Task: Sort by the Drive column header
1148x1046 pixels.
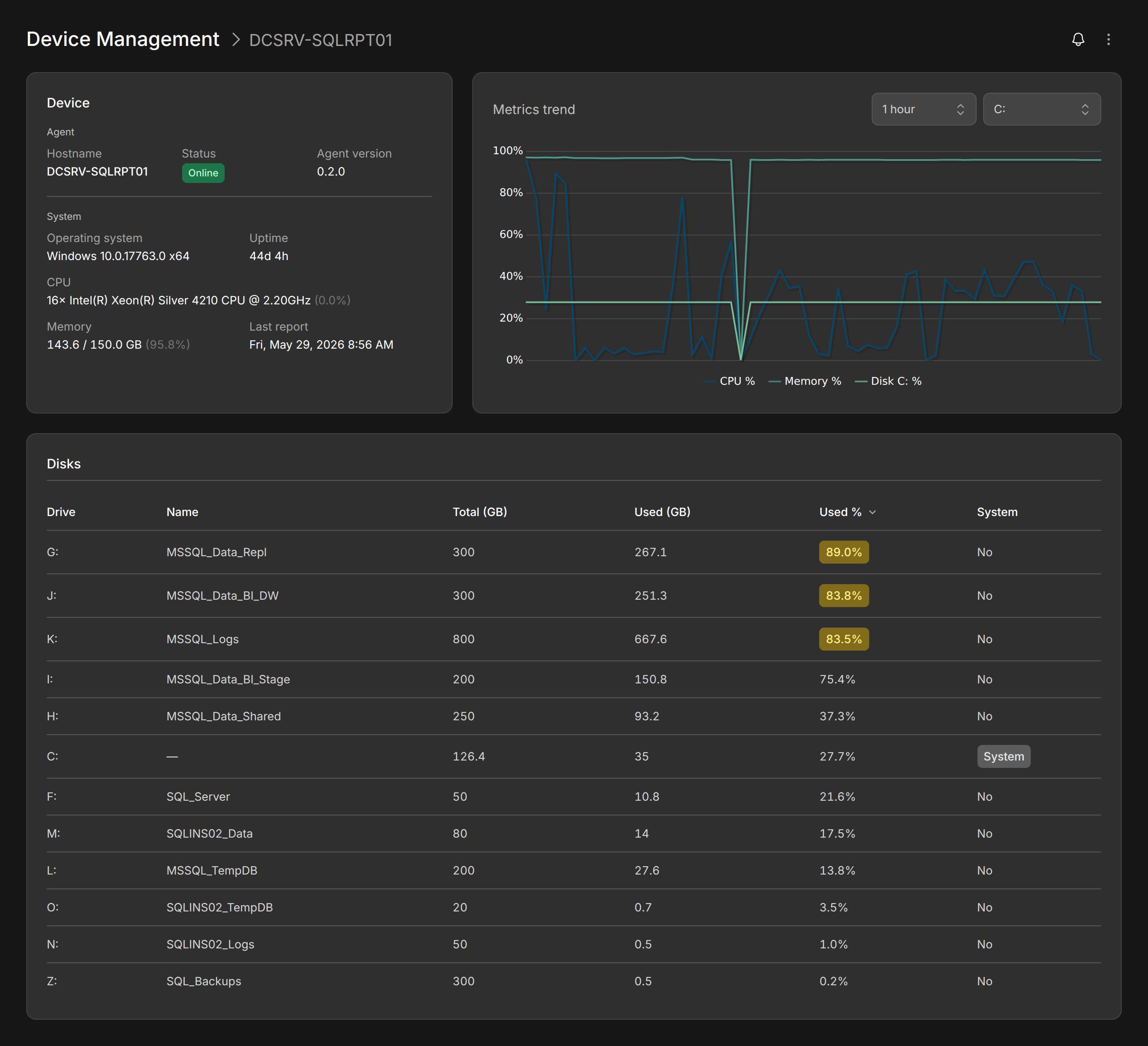Action: click(61, 512)
